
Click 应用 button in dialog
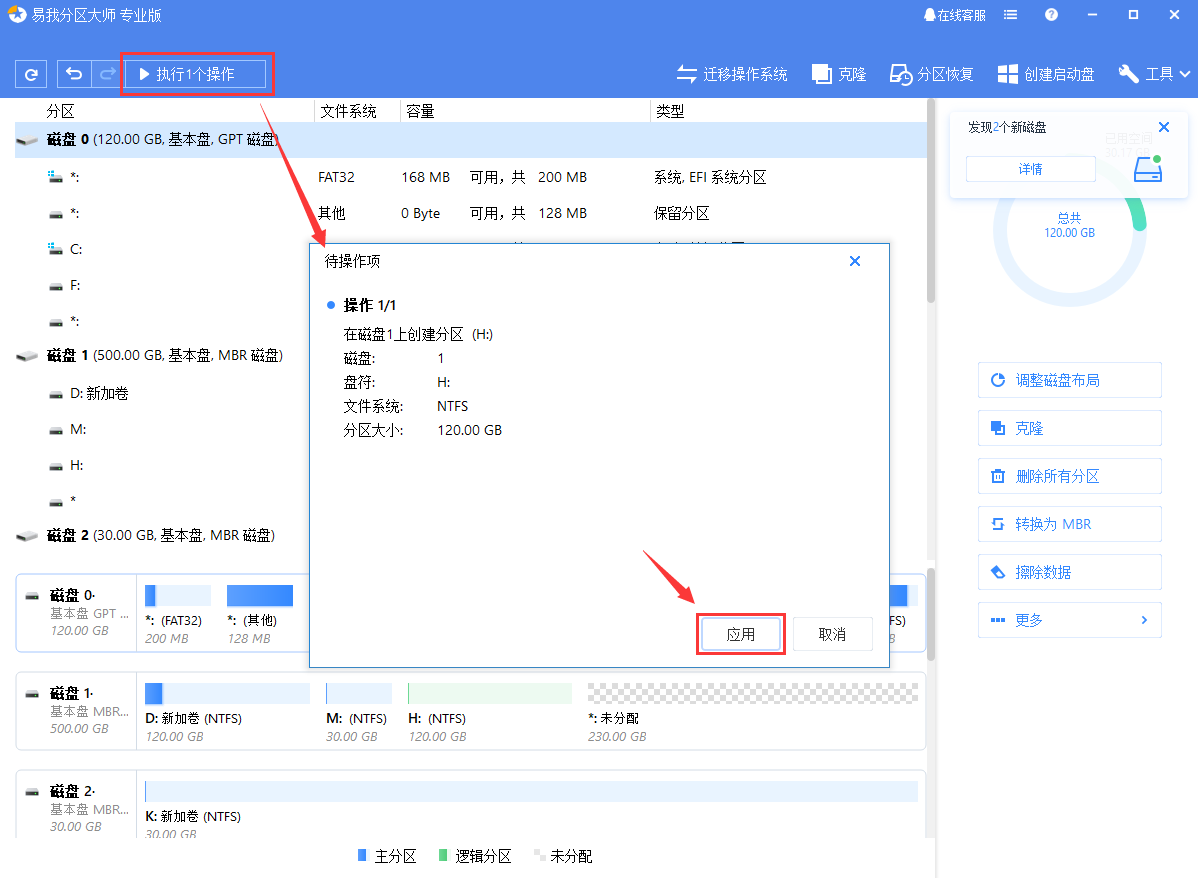[740, 634]
